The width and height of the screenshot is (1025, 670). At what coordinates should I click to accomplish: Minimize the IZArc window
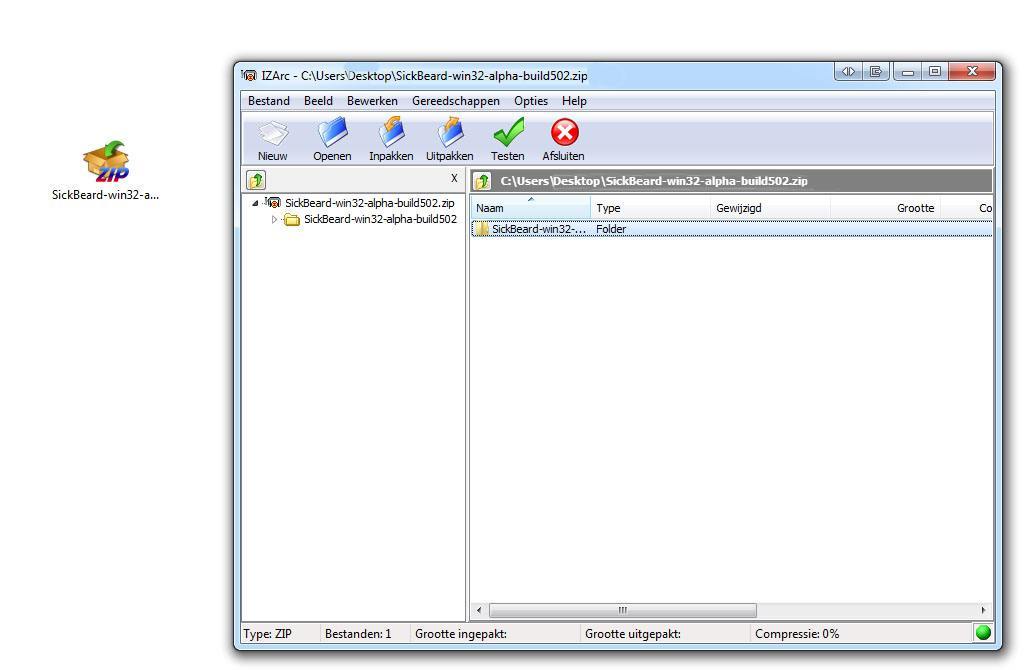[x=907, y=71]
